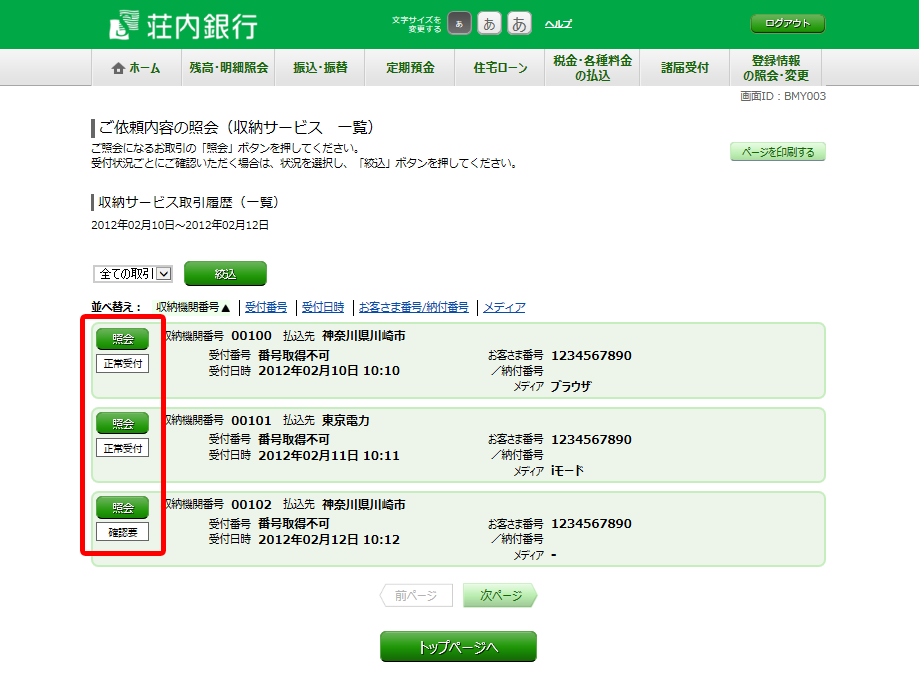This screenshot has width=919, height=679.
Task: Select the medium font size button
Action: pyautogui.click(x=490, y=24)
